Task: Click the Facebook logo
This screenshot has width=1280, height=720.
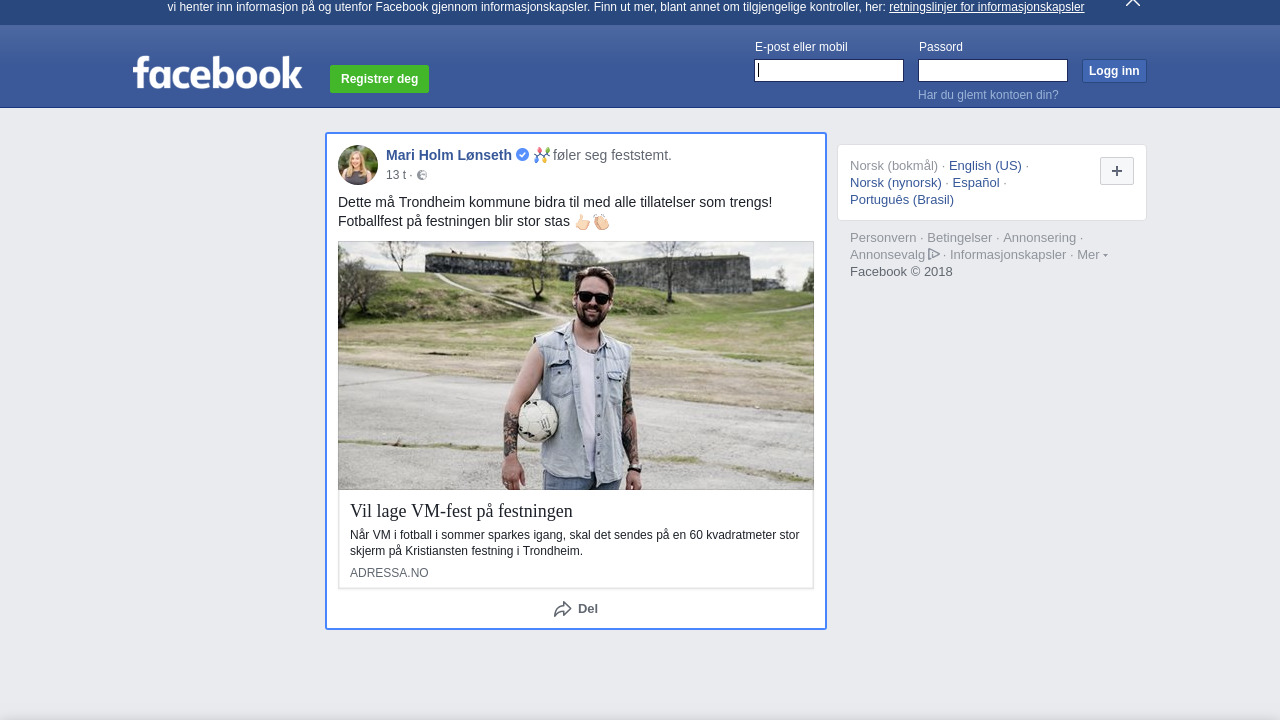Action: click(217, 73)
